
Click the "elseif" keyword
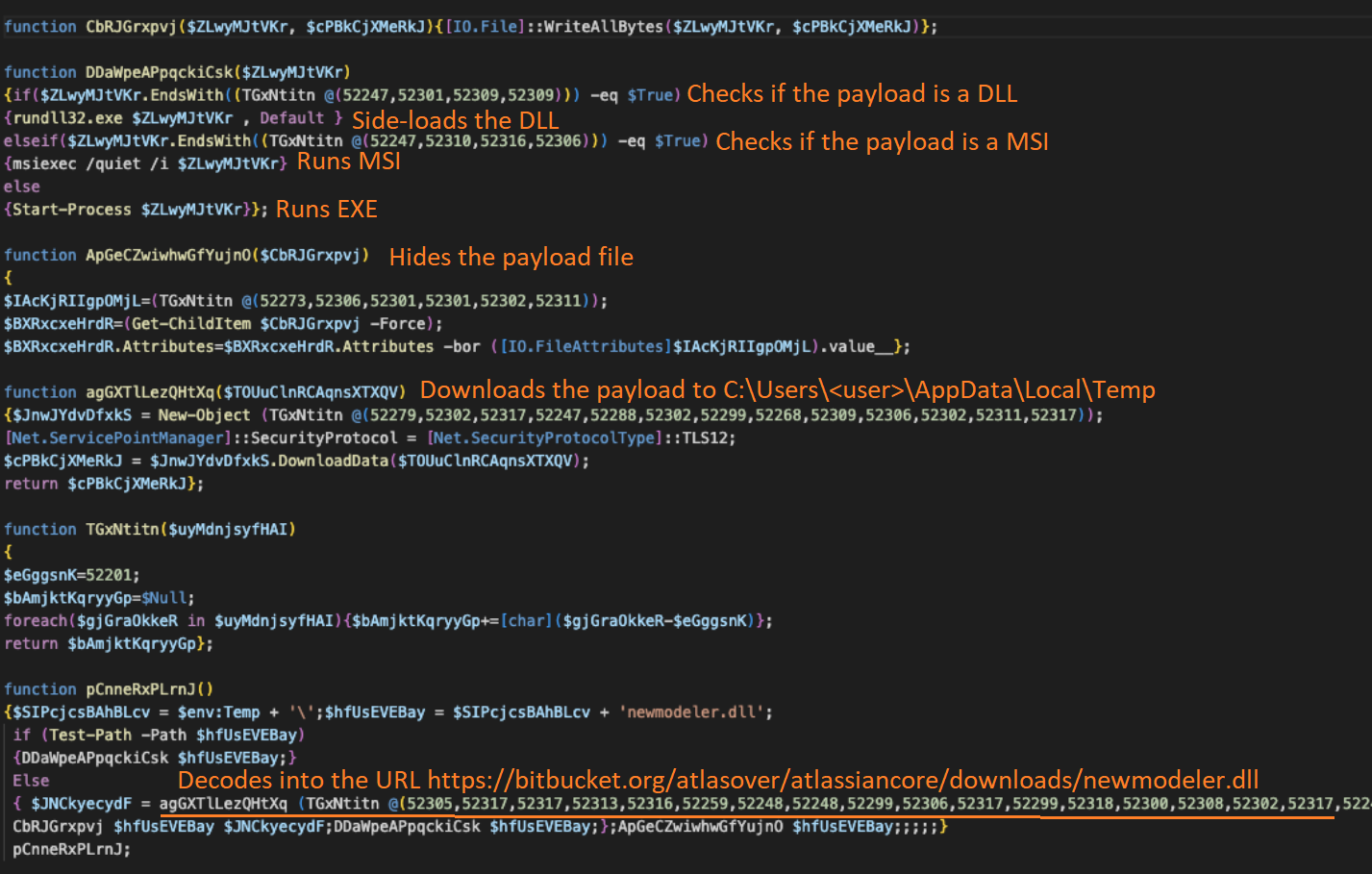click(31, 141)
